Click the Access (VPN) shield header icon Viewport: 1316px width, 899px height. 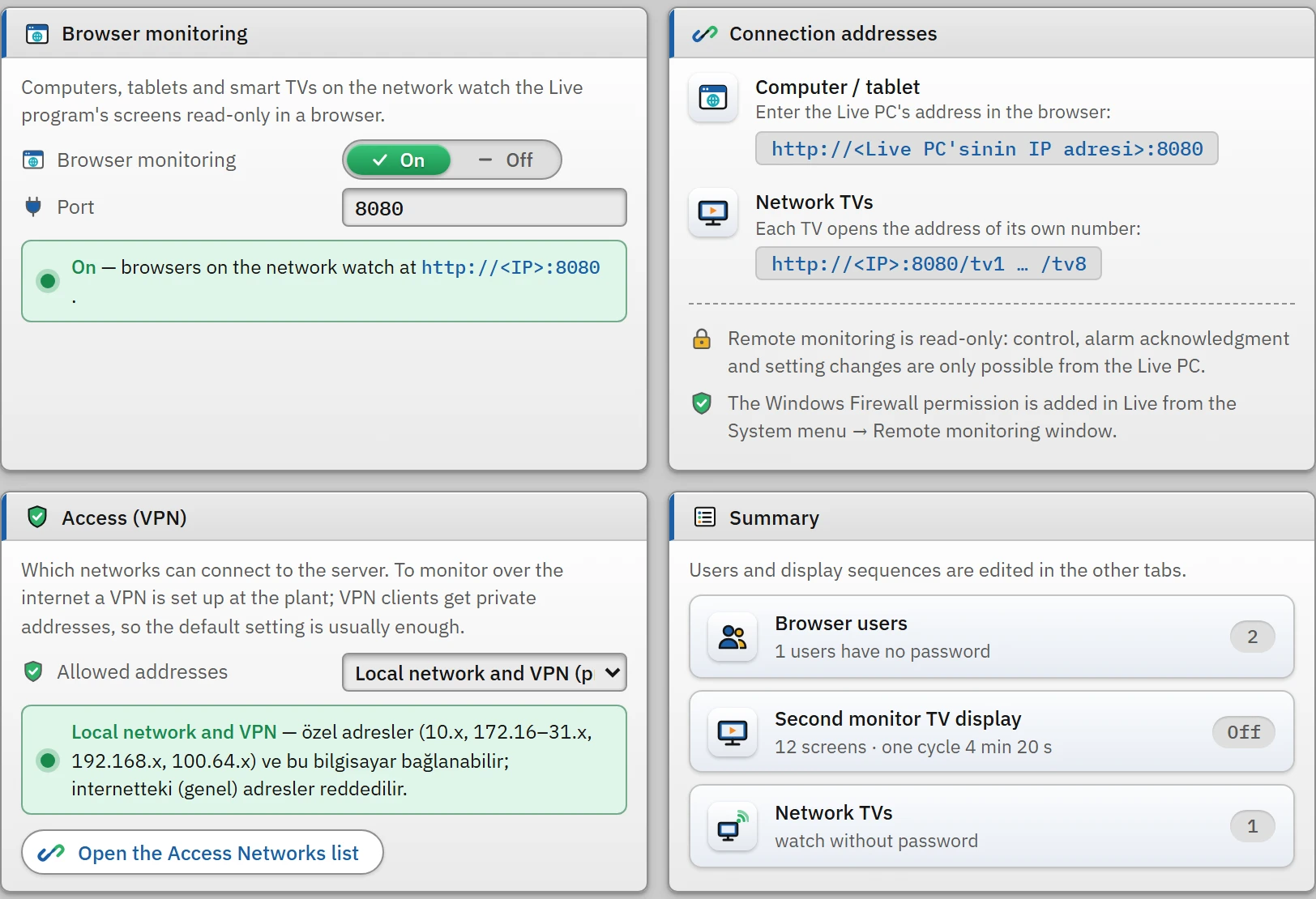click(37, 518)
